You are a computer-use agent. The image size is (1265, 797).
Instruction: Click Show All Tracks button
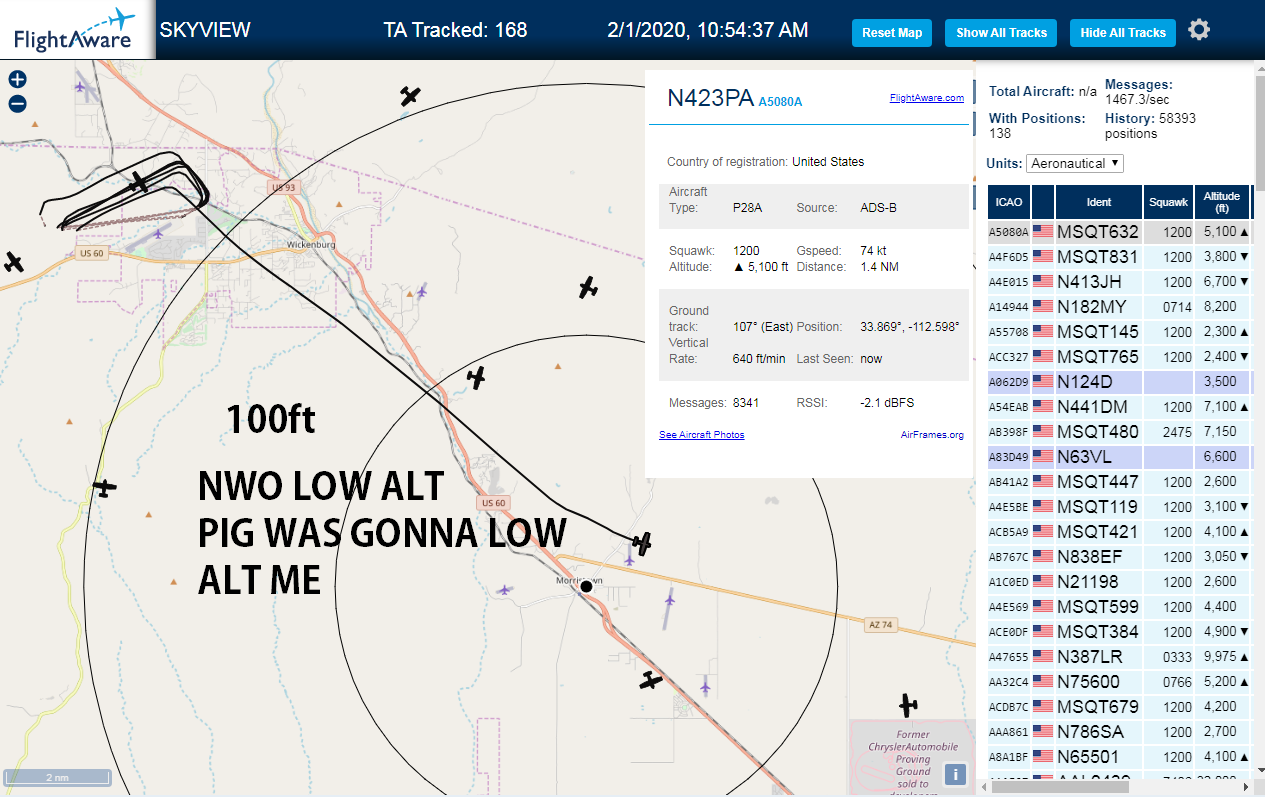click(1001, 32)
